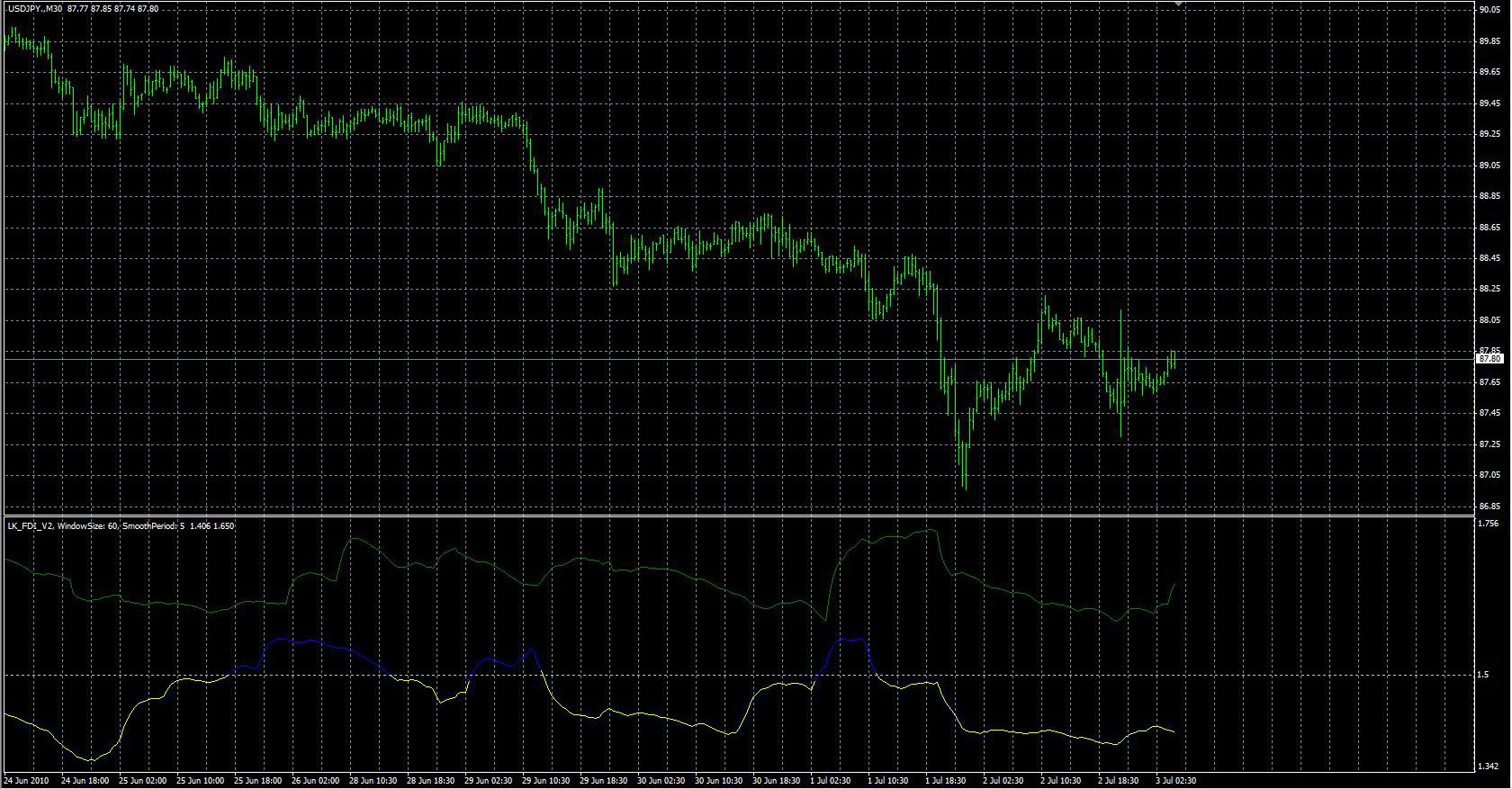Click the 30 Jun 18:30 time label
The width and height of the screenshot is (1512, 789).
coord(777,781)
